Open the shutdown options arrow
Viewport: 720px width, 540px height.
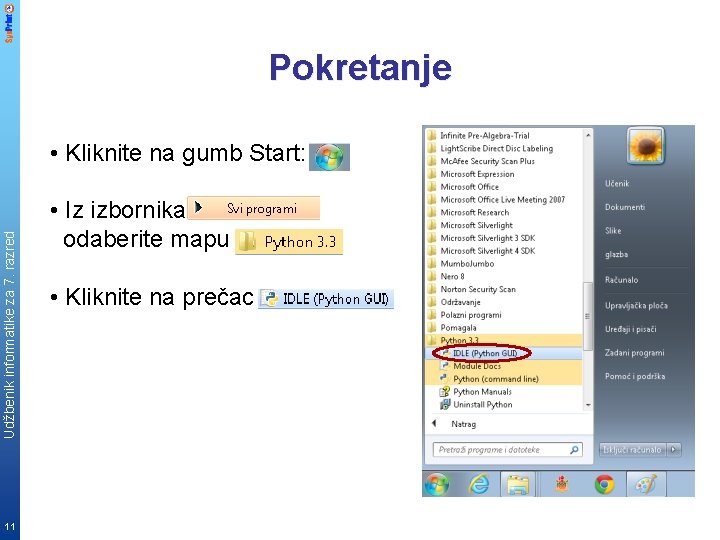(x=674, y=450)
